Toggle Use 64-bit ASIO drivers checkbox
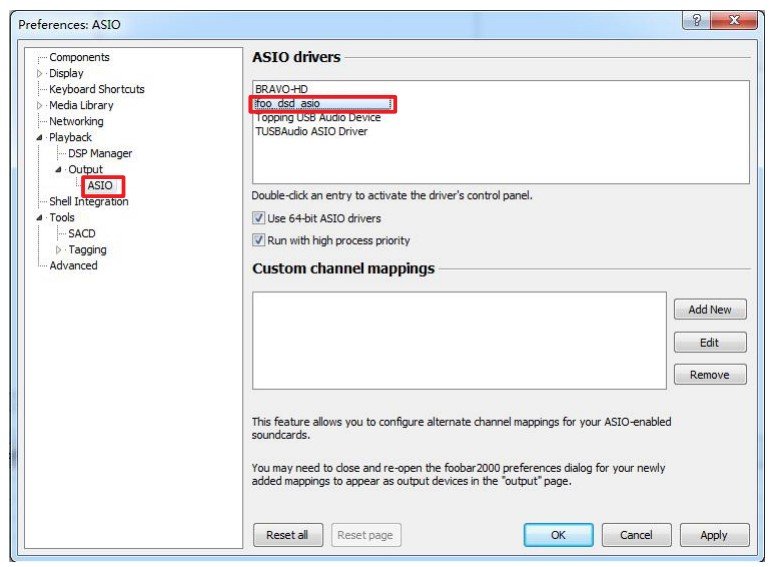The width and height of the screenshot is (774, 567). 258,218
